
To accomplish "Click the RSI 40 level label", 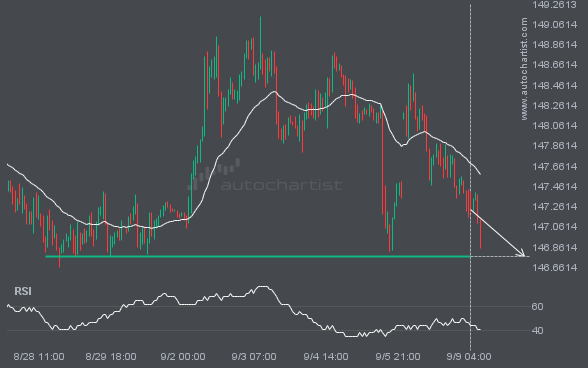I will click(x=537, y=330).
